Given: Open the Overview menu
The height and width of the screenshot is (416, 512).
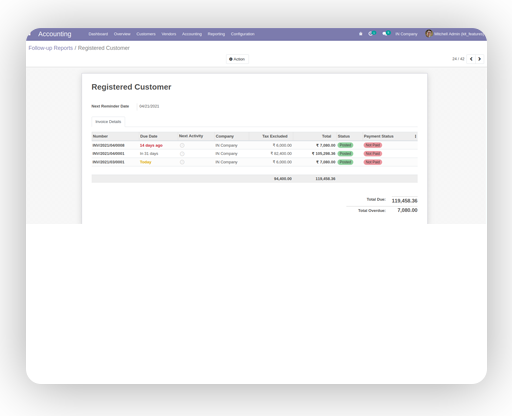Looking at the screenshot, I should click(122, 34).
